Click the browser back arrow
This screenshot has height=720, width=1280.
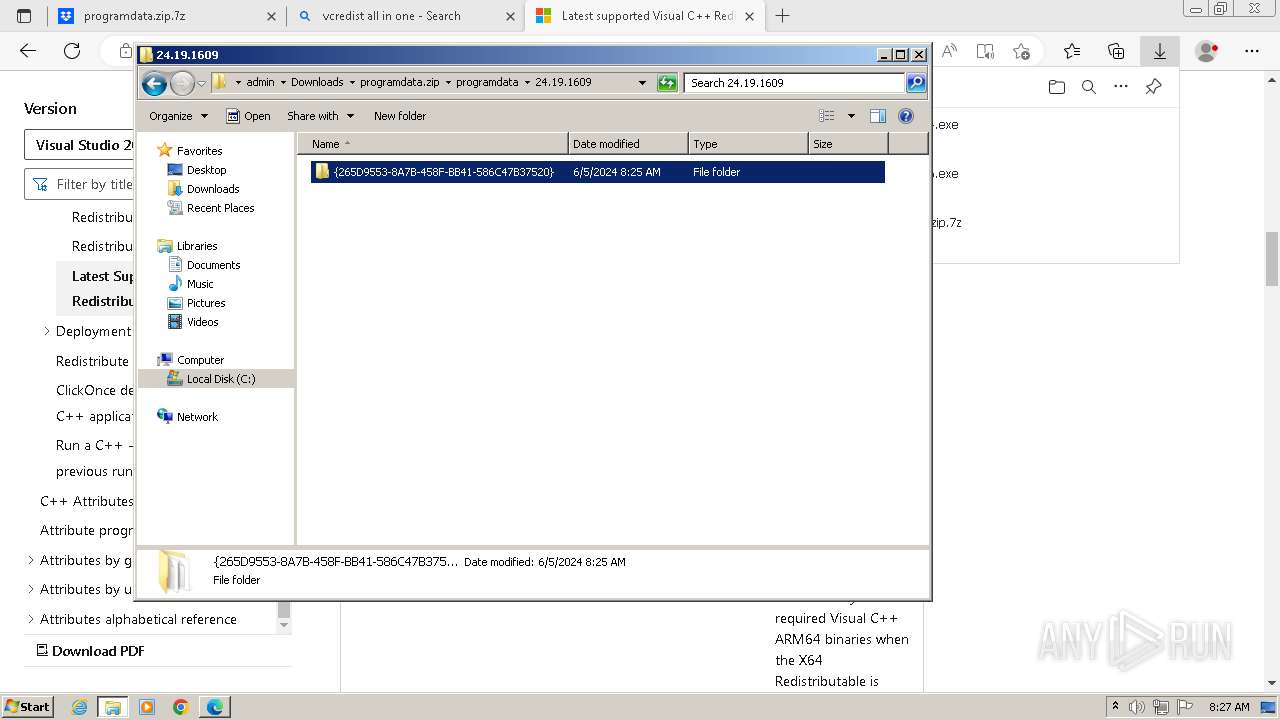pos(28,51)
